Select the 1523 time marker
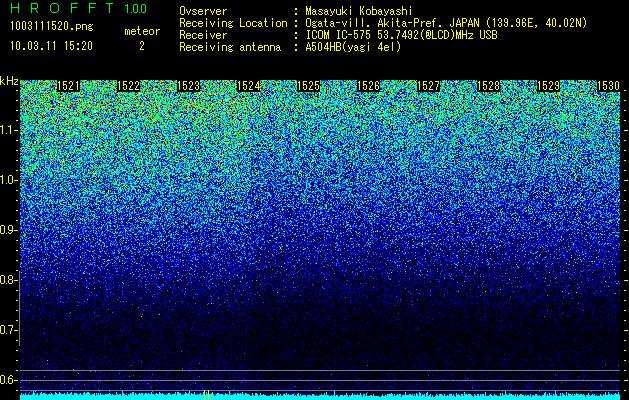The image size is (629, 400). [189, 86]
